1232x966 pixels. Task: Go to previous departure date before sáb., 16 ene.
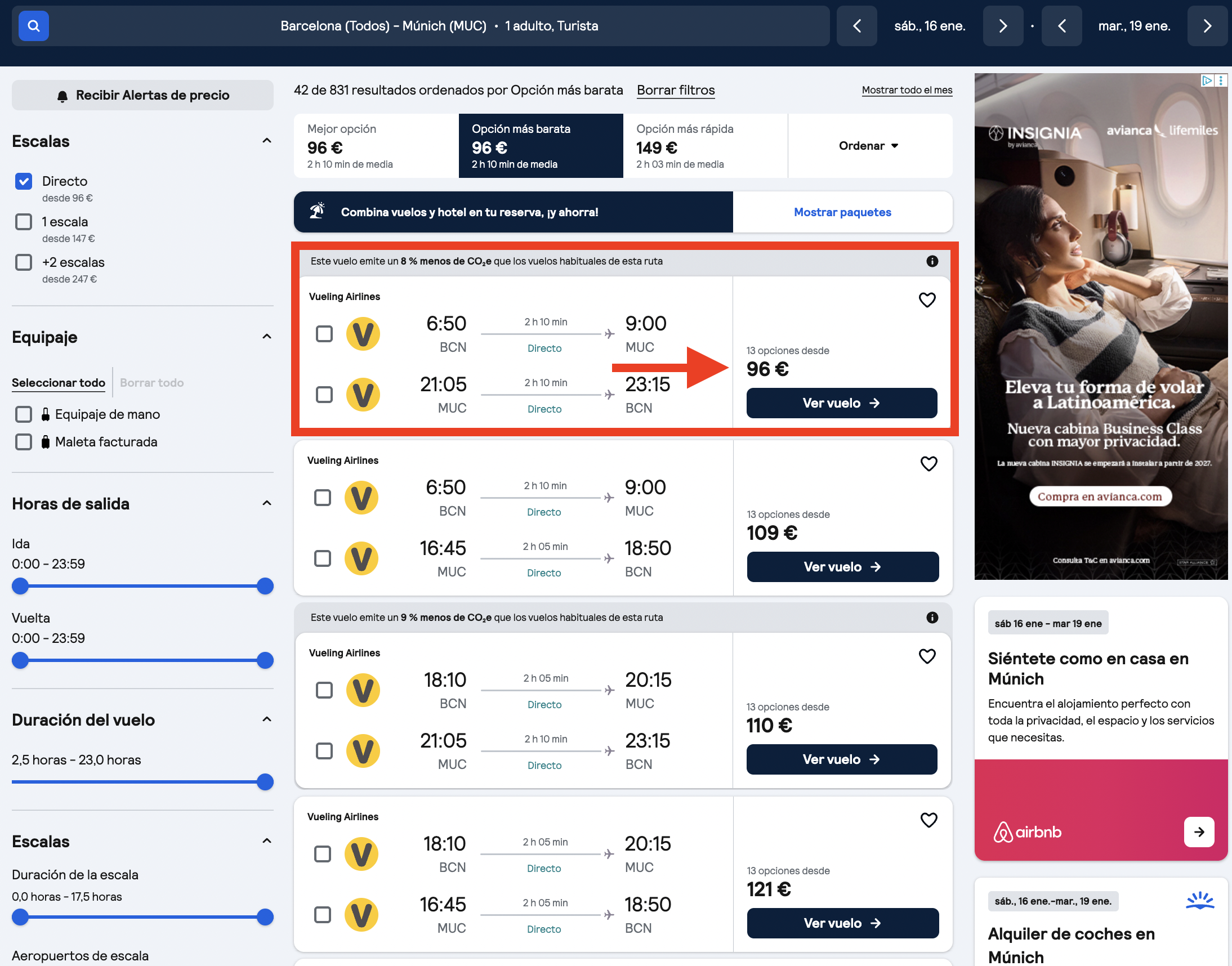[x=856, y=26]
